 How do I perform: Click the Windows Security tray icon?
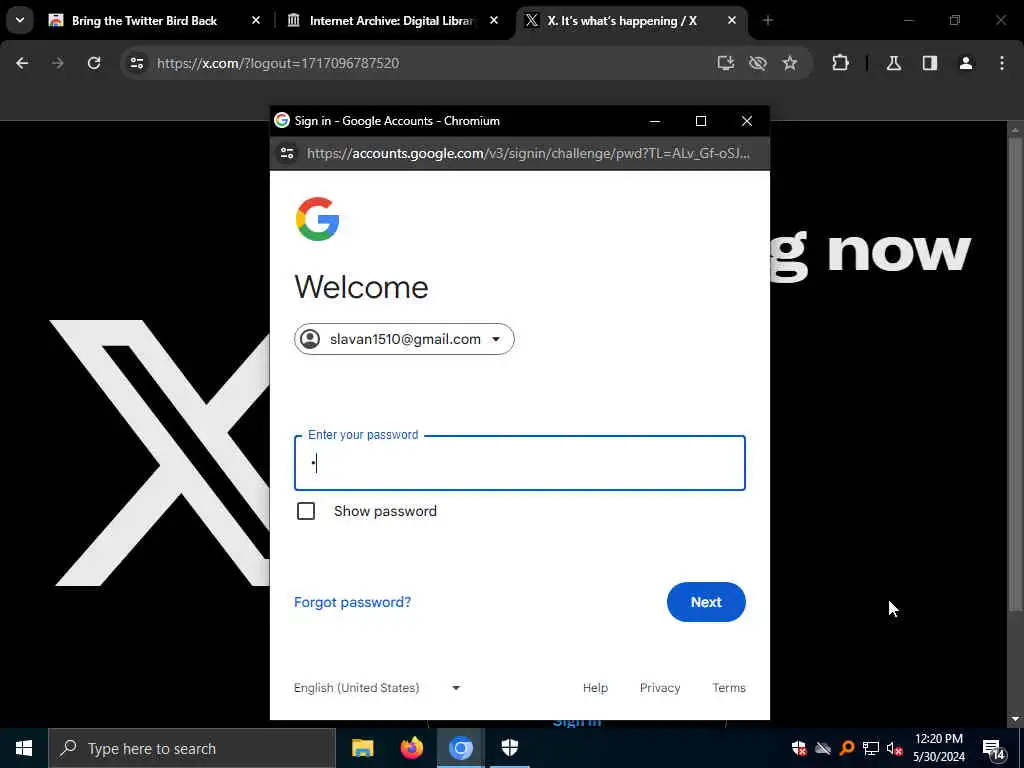(799, 748)
